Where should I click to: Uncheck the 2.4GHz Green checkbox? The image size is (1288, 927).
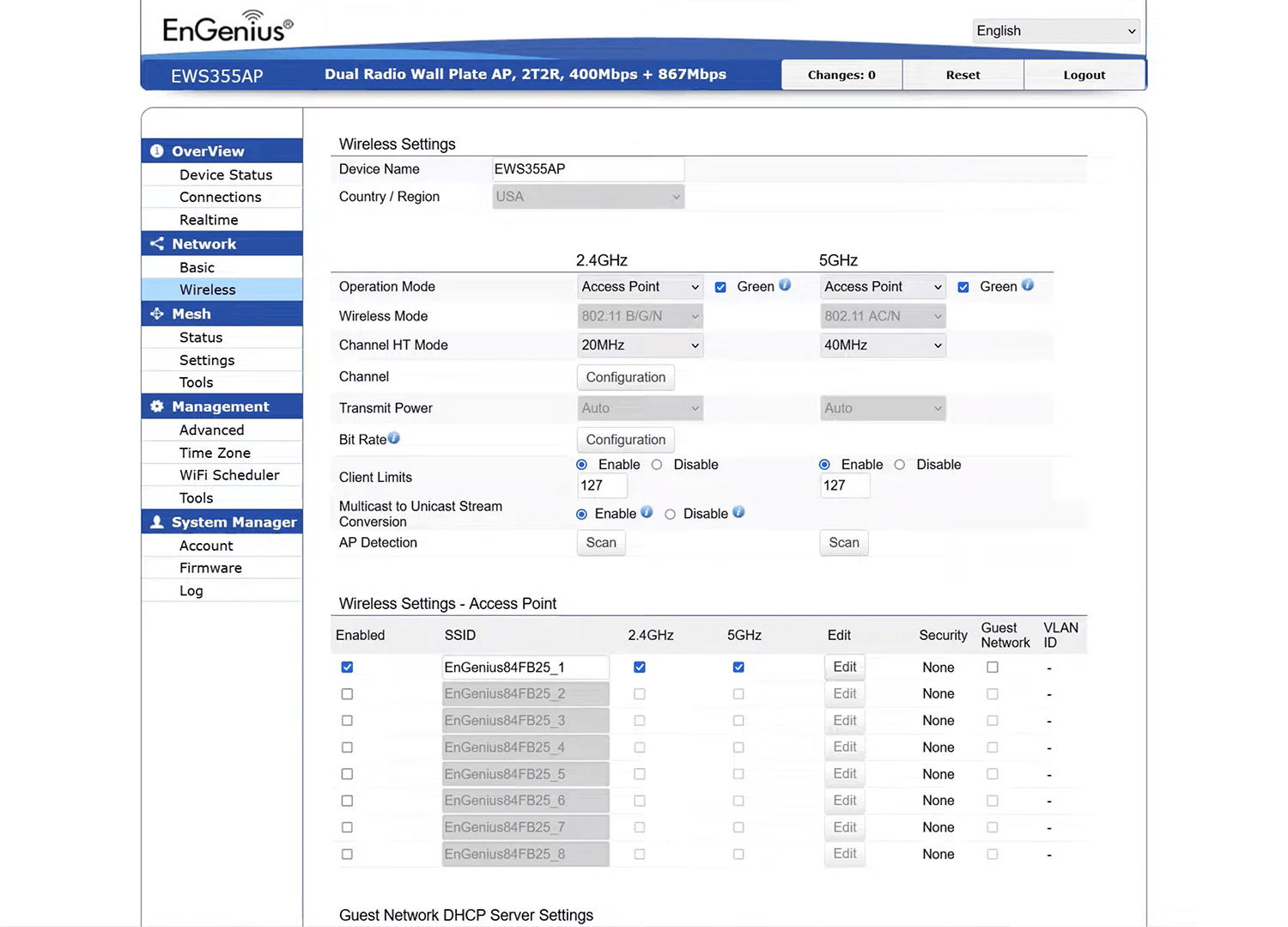[x=720, y=287]
